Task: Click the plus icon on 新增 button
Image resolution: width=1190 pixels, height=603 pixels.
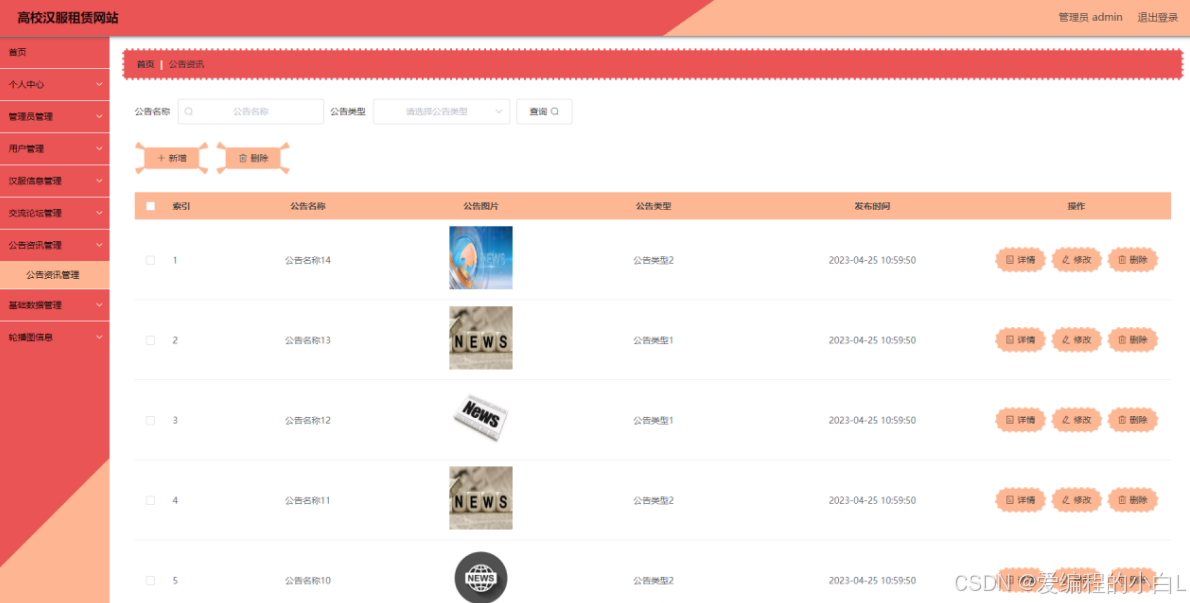Action: 161,159
